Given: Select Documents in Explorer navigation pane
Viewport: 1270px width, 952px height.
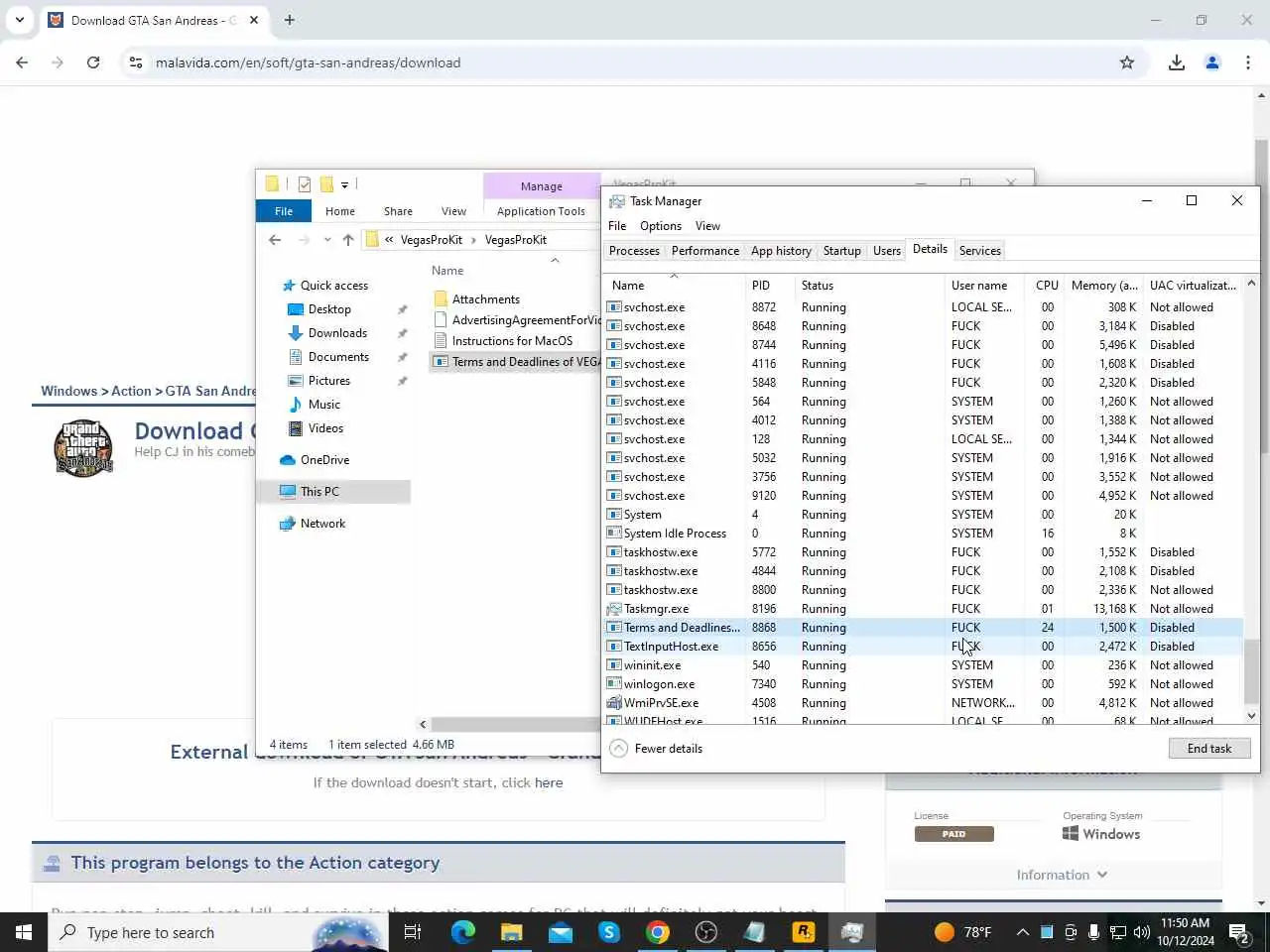Looking at the screenshot, I should [x=338, y=357].
